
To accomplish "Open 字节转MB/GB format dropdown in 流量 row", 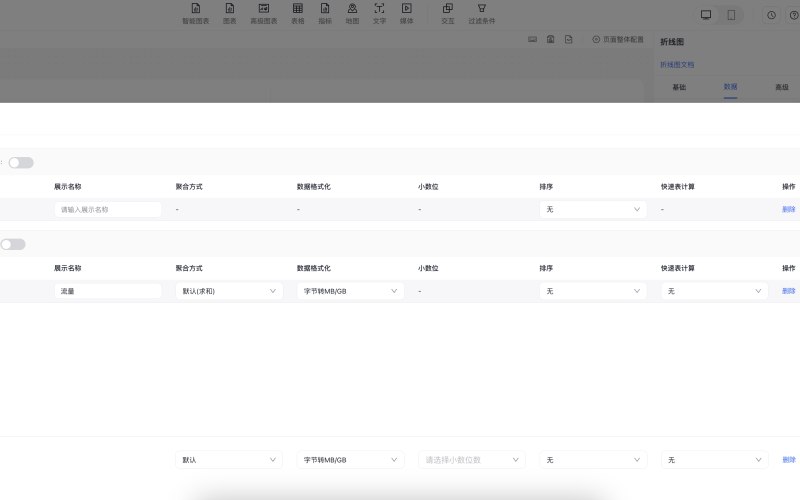I will pyautogui.click(x=350, y=291).
